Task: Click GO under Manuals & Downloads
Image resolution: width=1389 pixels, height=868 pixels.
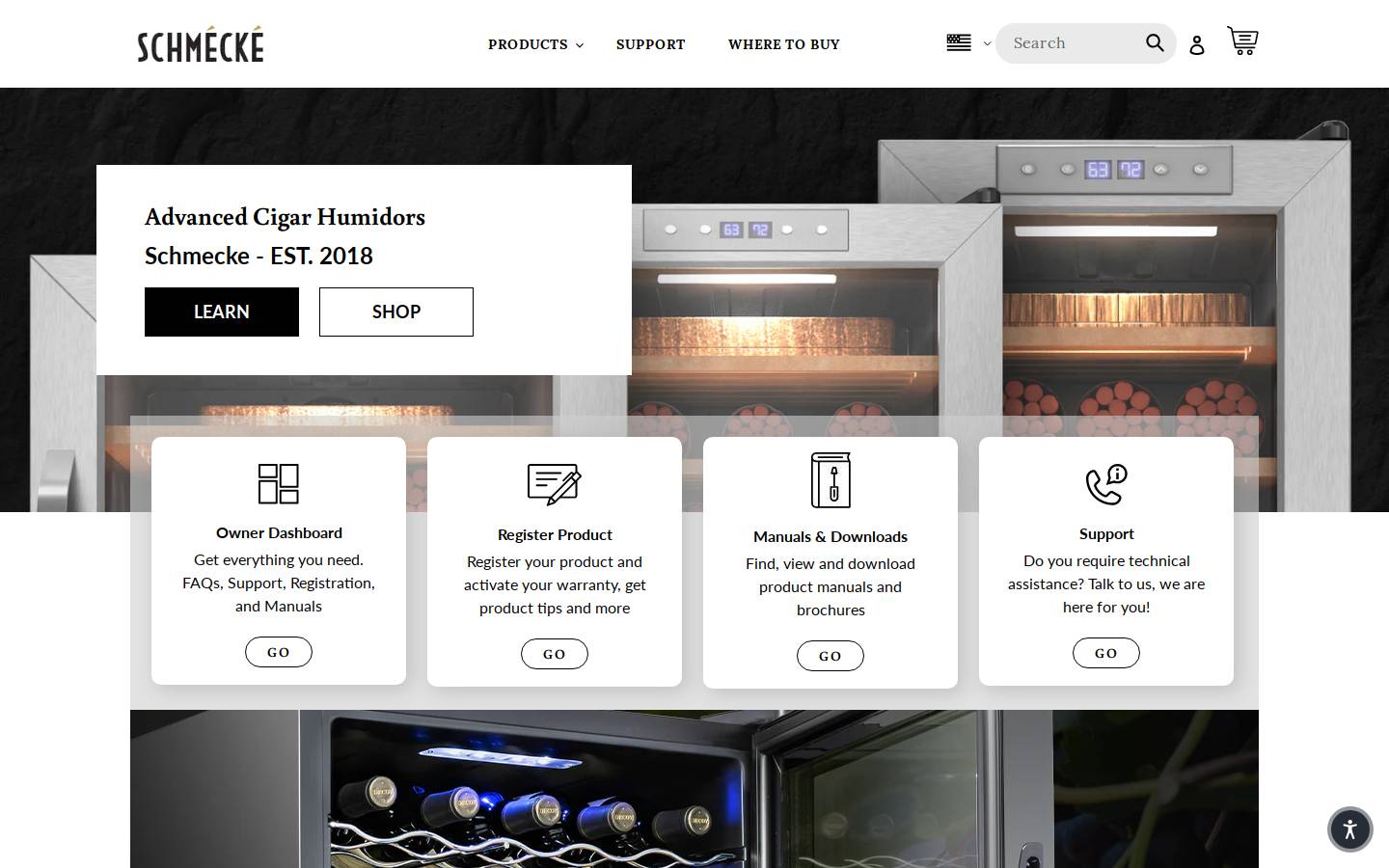Action: 831,656
